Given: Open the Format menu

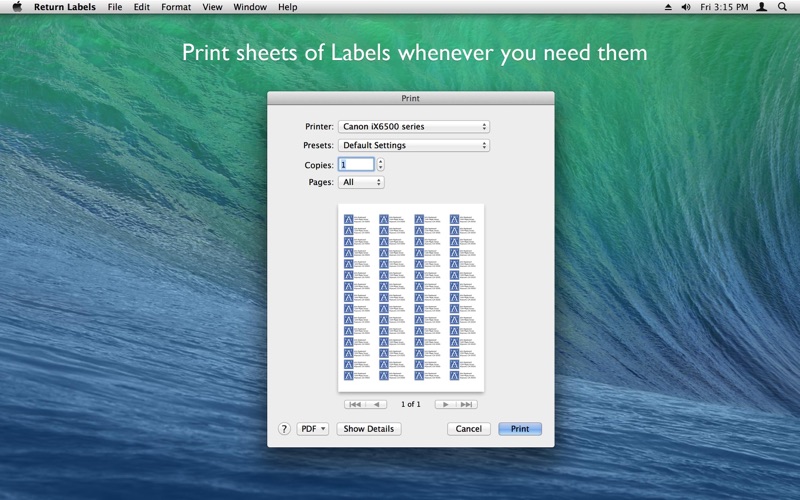Looking at the screenshot, I should (176, 7).
